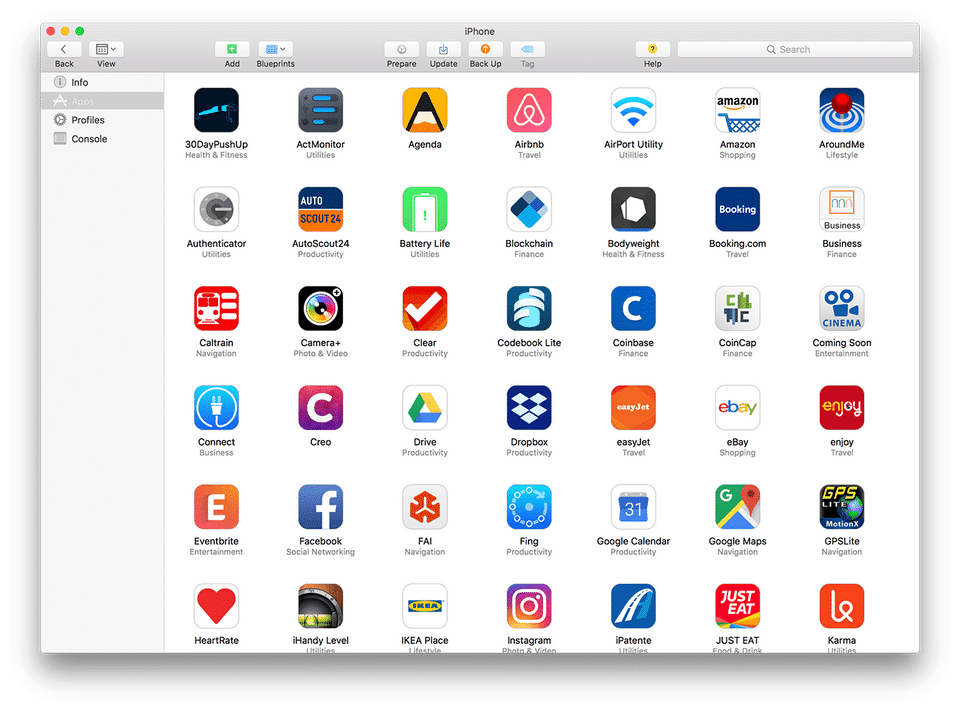Click the Add toolbar button
Screen dimensions: 960x711
[x=232, y=49]
